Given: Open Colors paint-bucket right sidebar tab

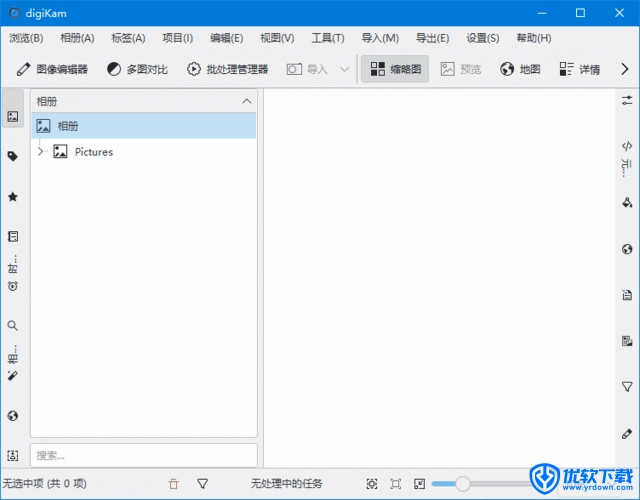Looking at the screenshot, I should pyautogui.click(x=627, y=202).
